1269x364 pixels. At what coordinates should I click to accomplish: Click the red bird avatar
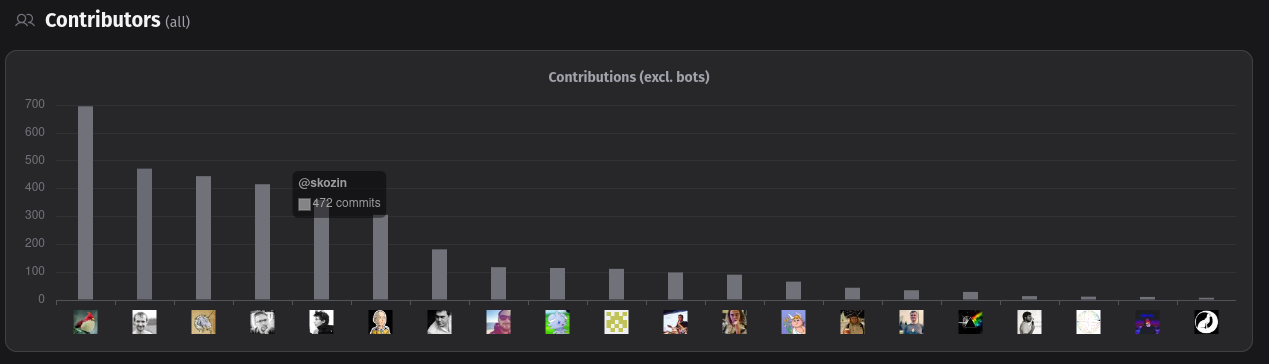click(x=86, y=322)
